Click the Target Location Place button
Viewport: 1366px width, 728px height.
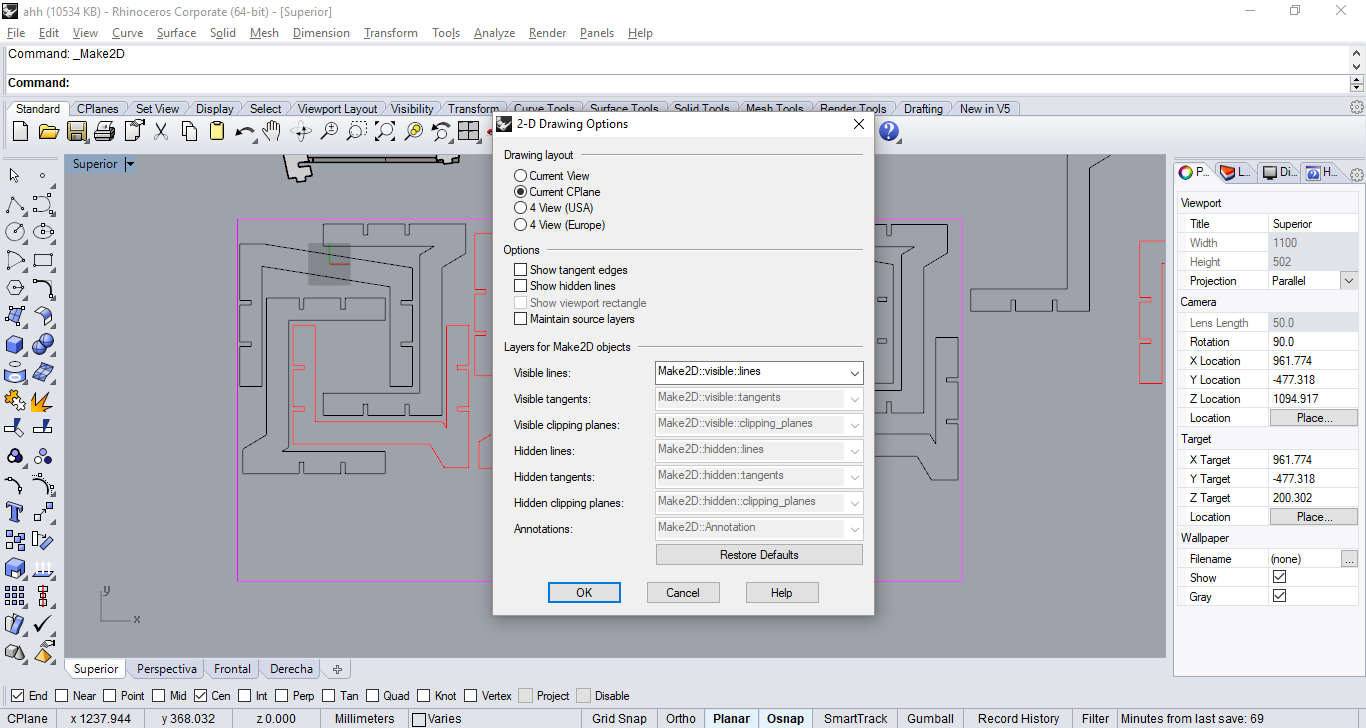point(1314,517)
